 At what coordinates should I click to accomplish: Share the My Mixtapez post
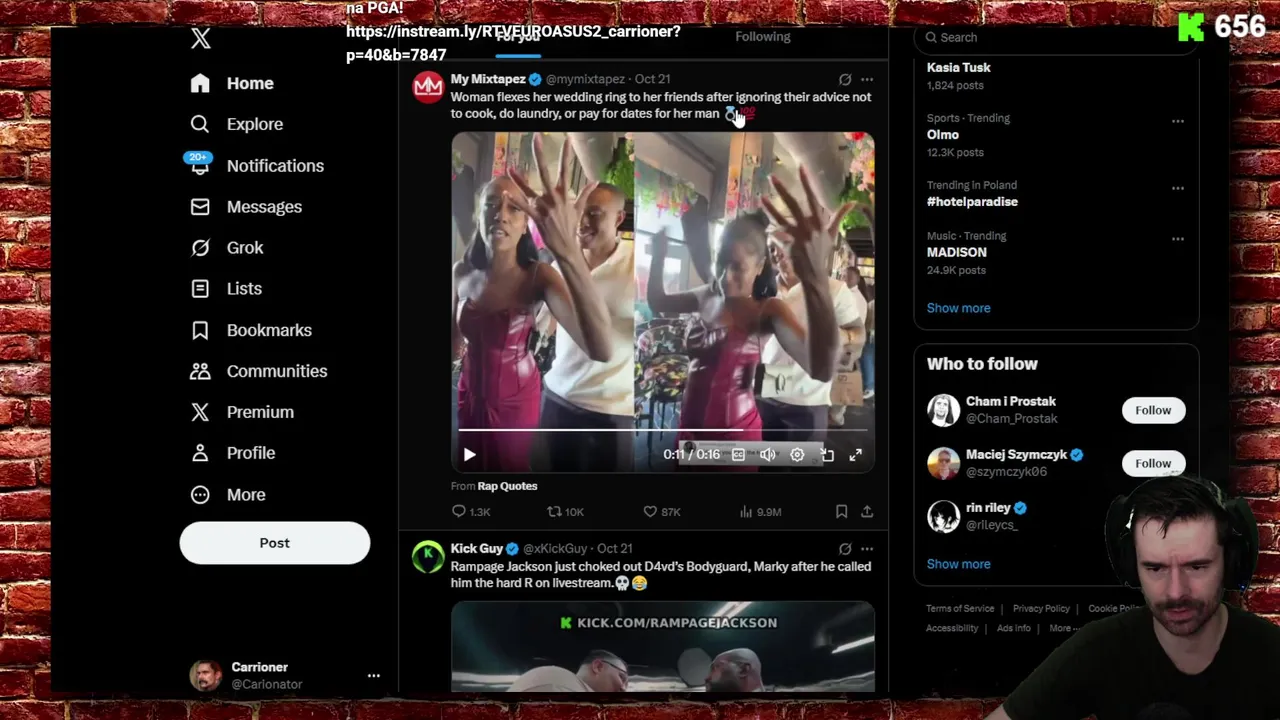tap(867, 512)
